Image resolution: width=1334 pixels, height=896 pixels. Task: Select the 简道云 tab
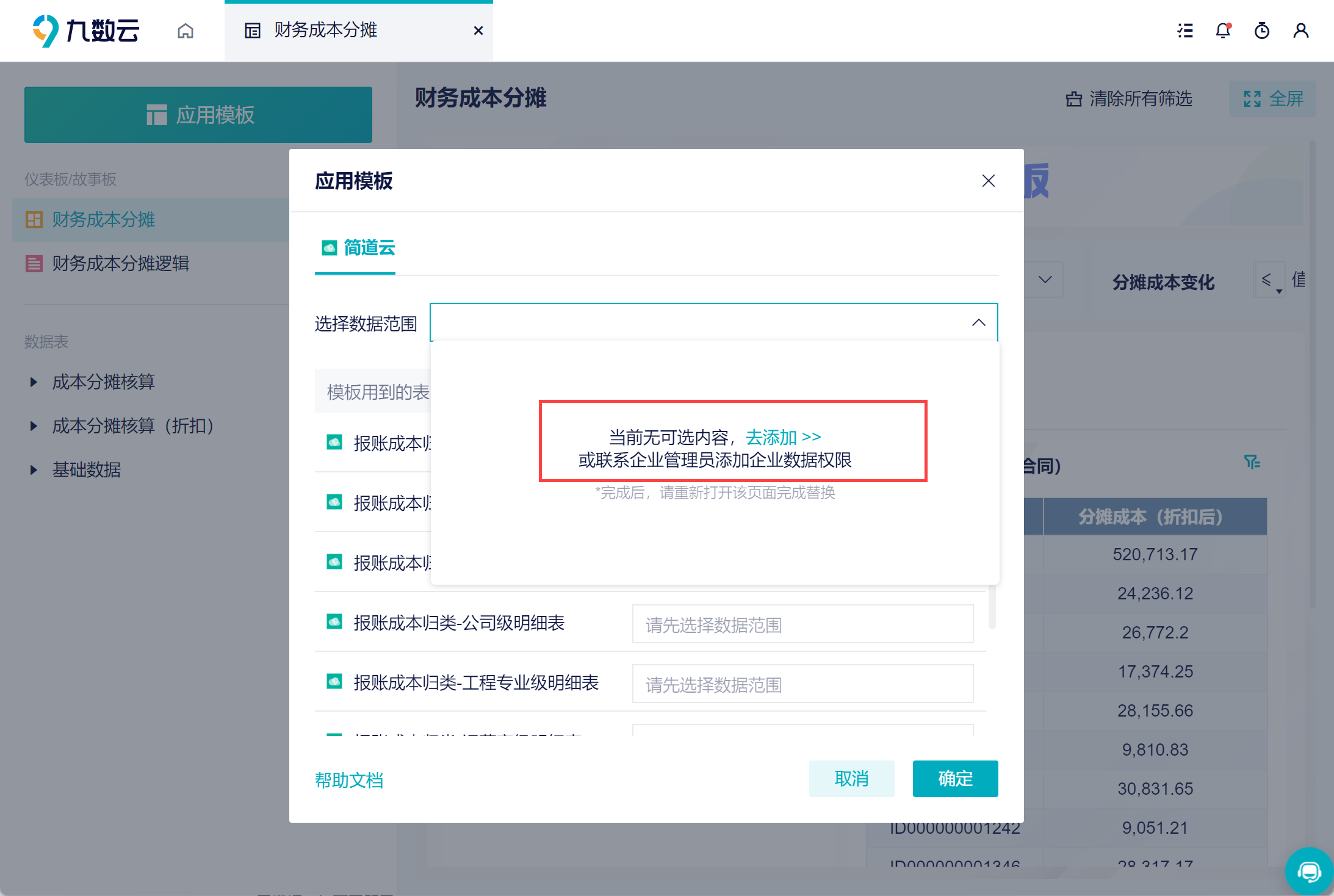click(358, 248)
